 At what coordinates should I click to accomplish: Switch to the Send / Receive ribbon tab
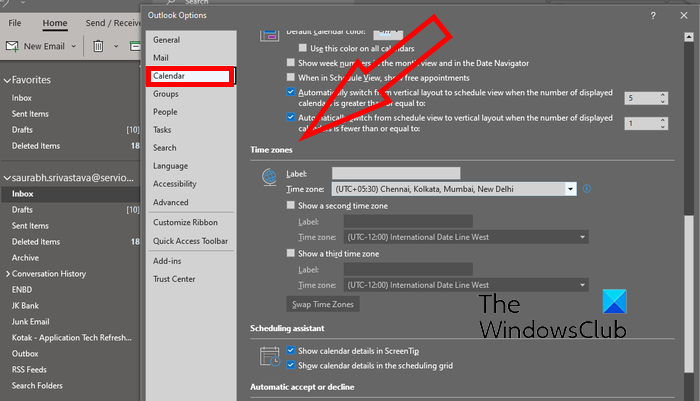(112, 23)
